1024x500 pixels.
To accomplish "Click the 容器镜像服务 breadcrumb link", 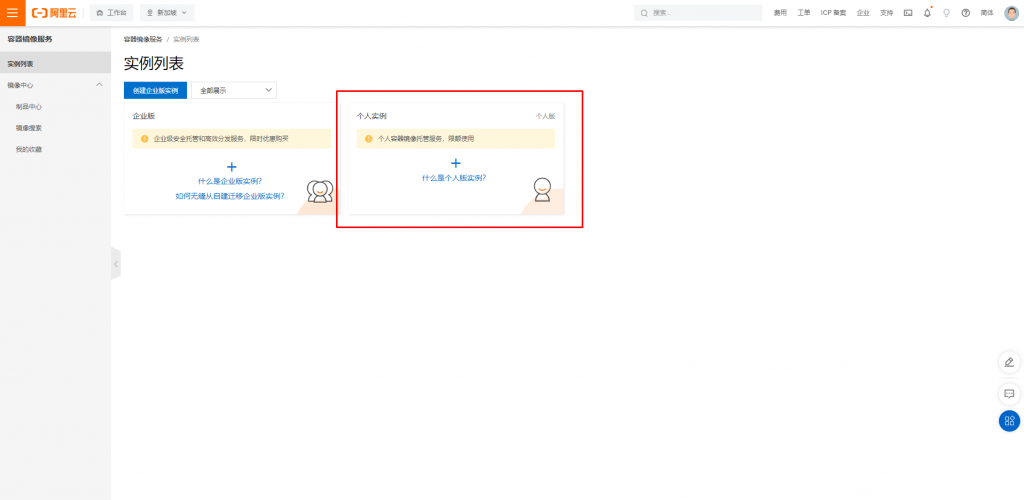I will [143, 40].
